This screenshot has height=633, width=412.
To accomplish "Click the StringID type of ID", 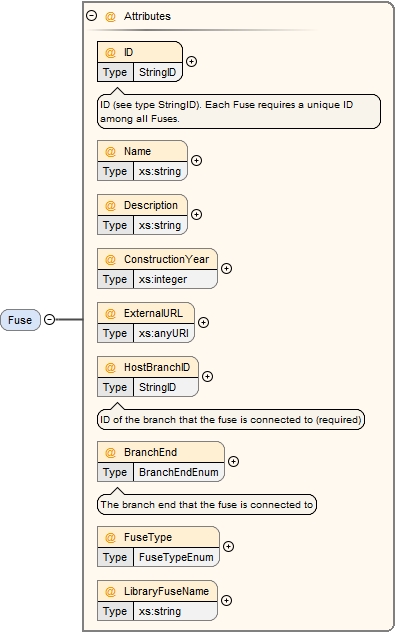I will click(x=157, y=72).
